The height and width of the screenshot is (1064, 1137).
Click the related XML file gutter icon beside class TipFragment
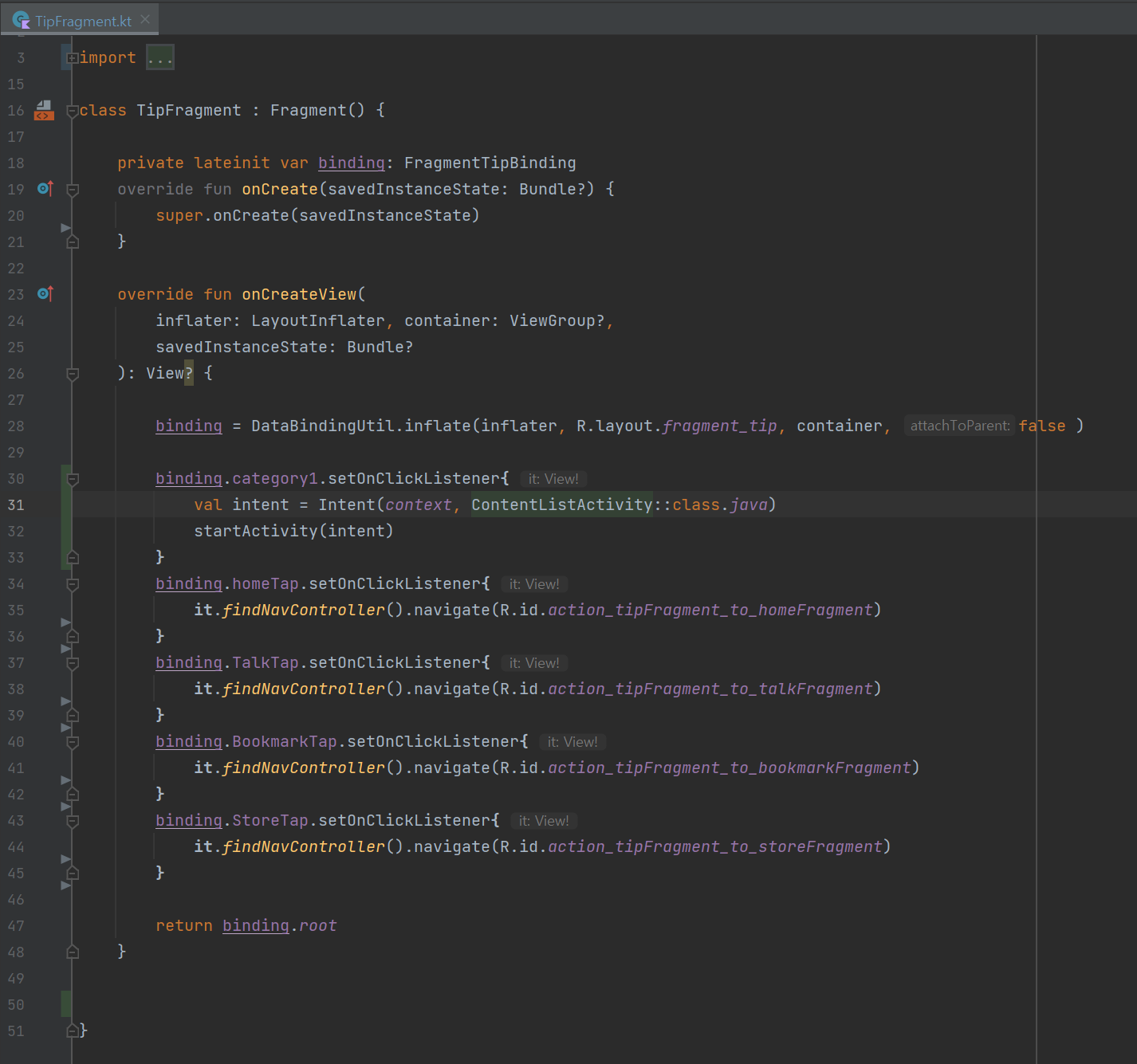point(44,111)
